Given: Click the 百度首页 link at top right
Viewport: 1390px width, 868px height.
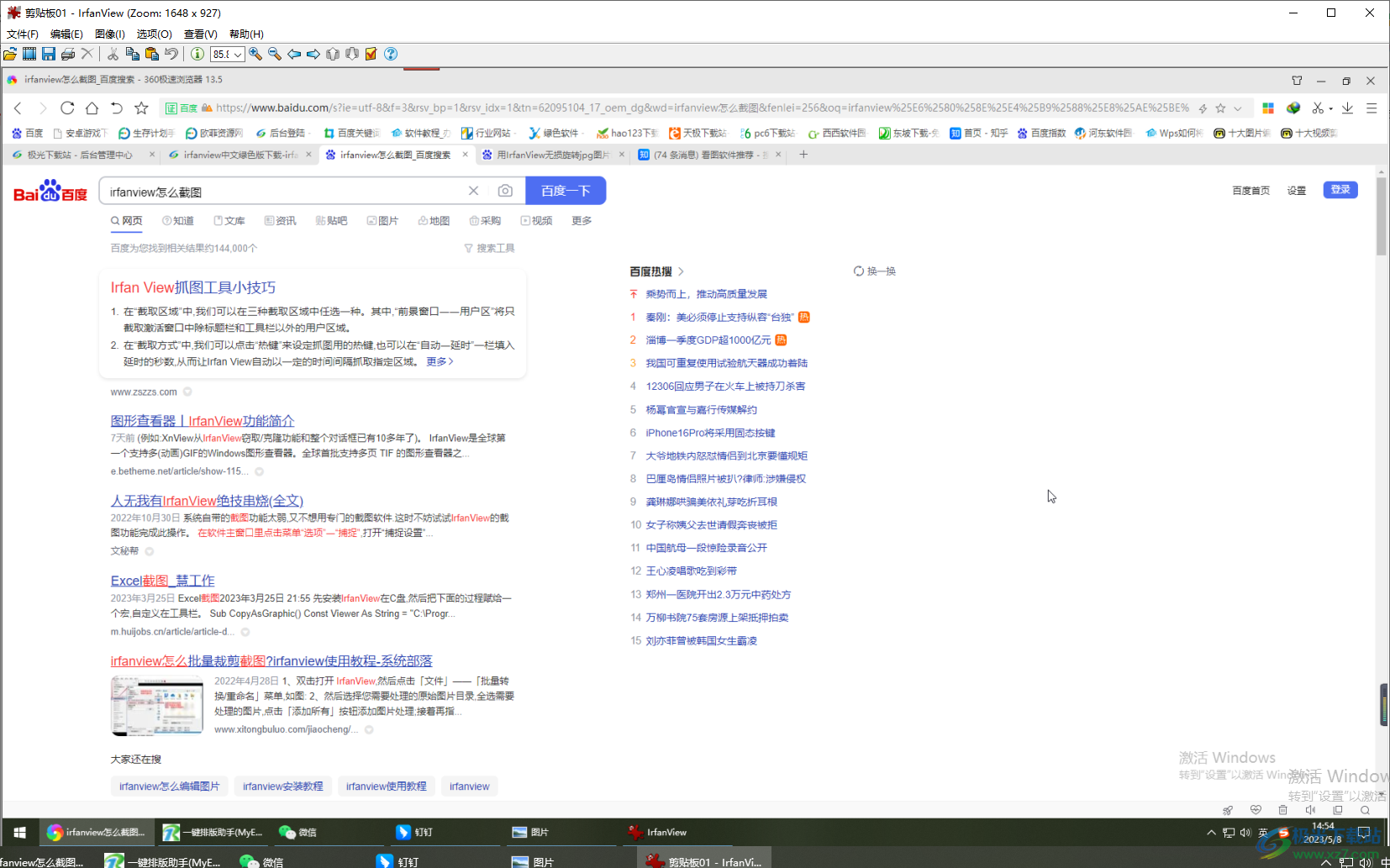Looking at the screenshot, I should (1250, 191).
